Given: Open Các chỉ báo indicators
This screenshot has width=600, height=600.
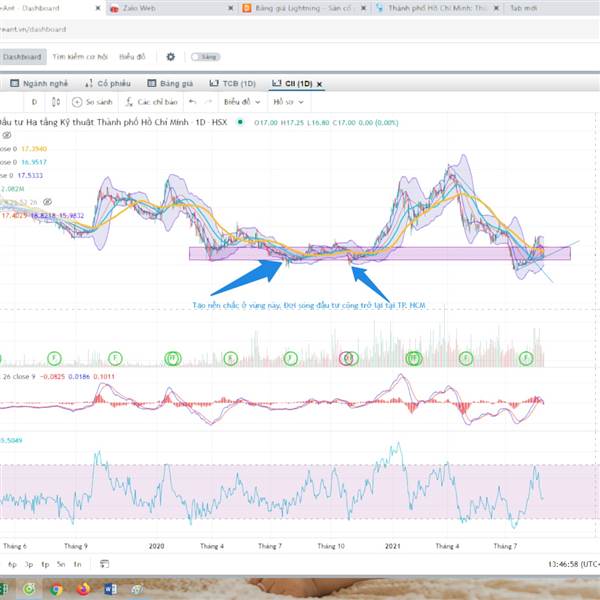Looking at the screenshot, I should click(152, 102).
